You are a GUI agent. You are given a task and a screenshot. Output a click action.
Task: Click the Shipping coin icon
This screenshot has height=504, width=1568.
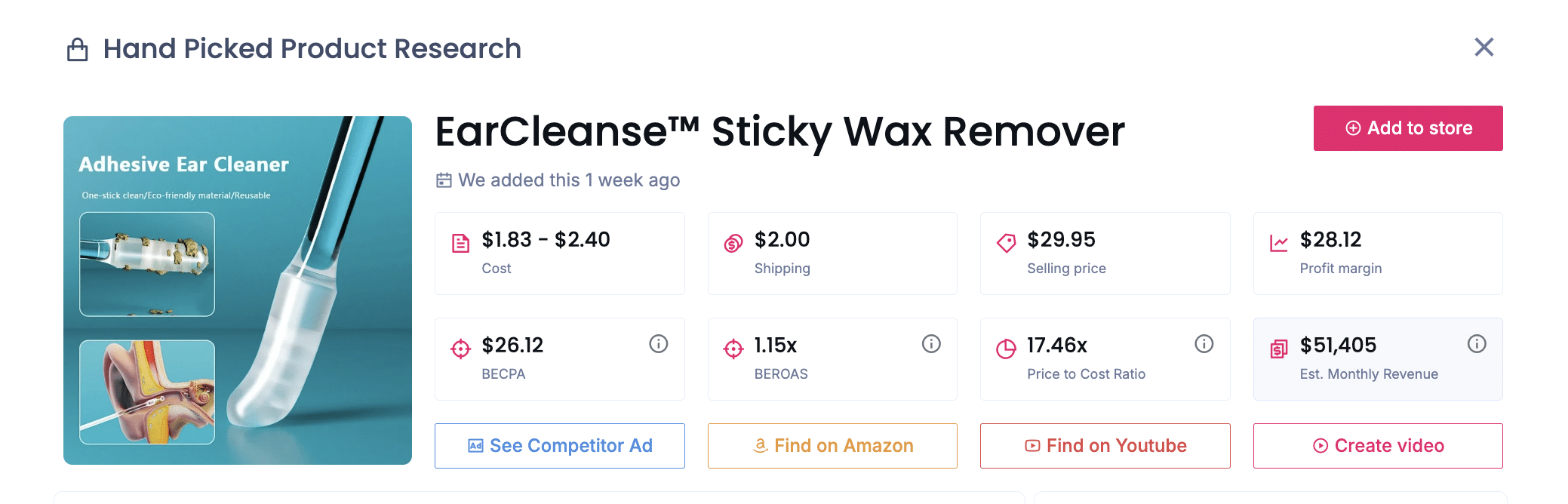tap(733, 243)
